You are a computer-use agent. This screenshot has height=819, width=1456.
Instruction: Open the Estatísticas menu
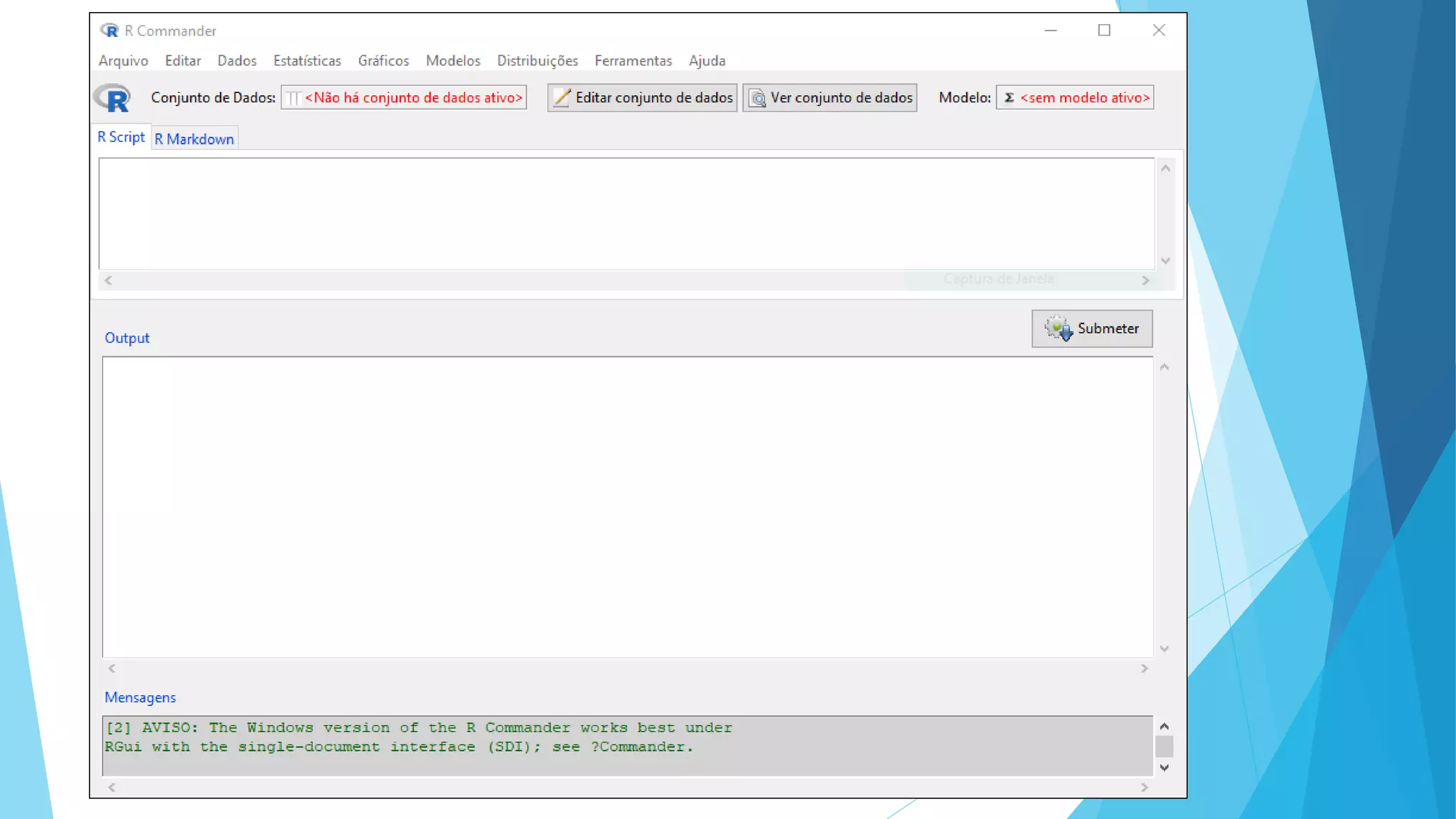pyautogui.click(x=307, y=61)
